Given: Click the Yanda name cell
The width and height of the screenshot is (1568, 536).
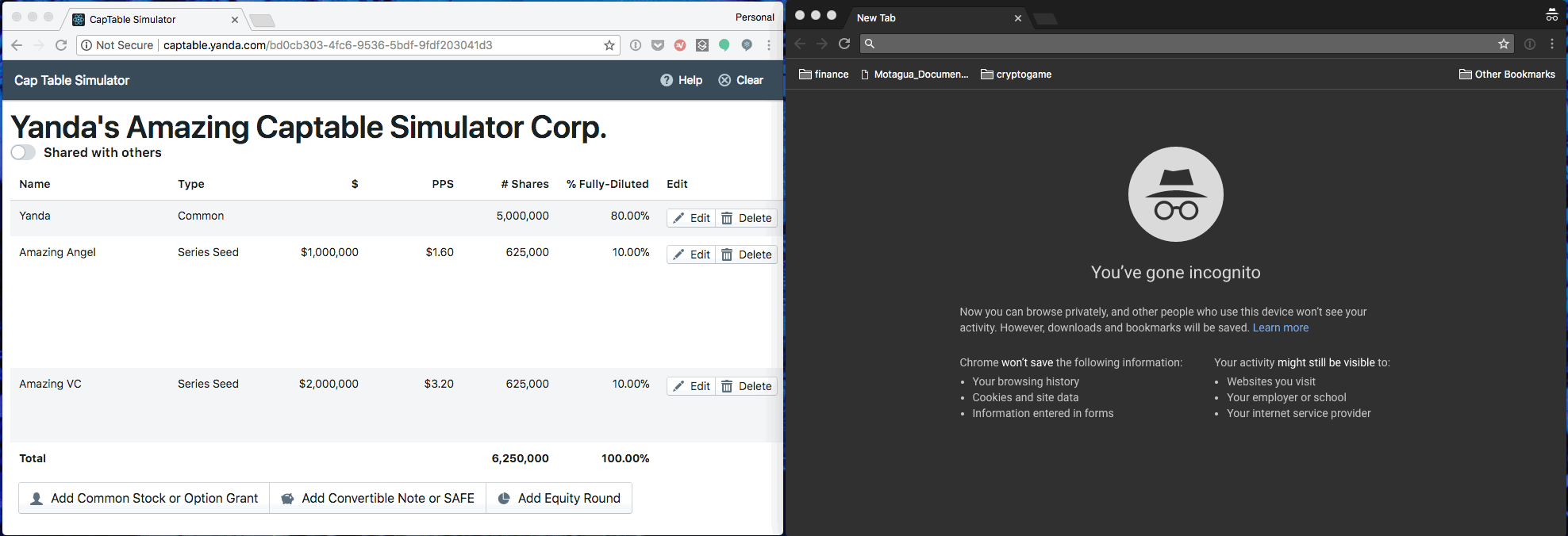Looking at the screenshot, I should (x=35, y=216).
